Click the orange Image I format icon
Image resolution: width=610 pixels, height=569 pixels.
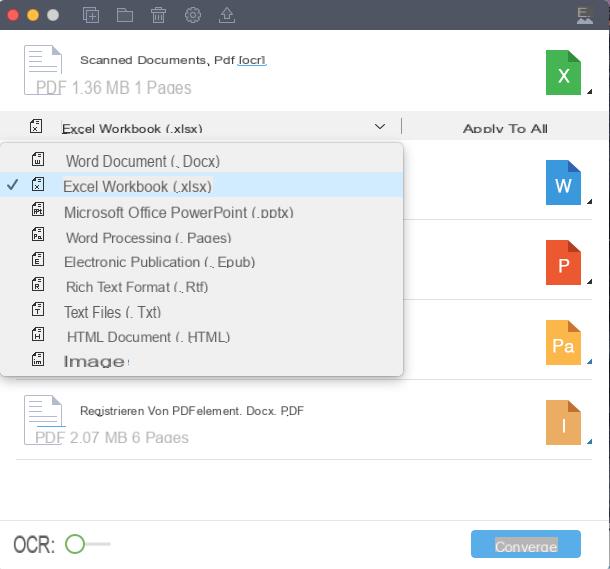coord(563,423)
